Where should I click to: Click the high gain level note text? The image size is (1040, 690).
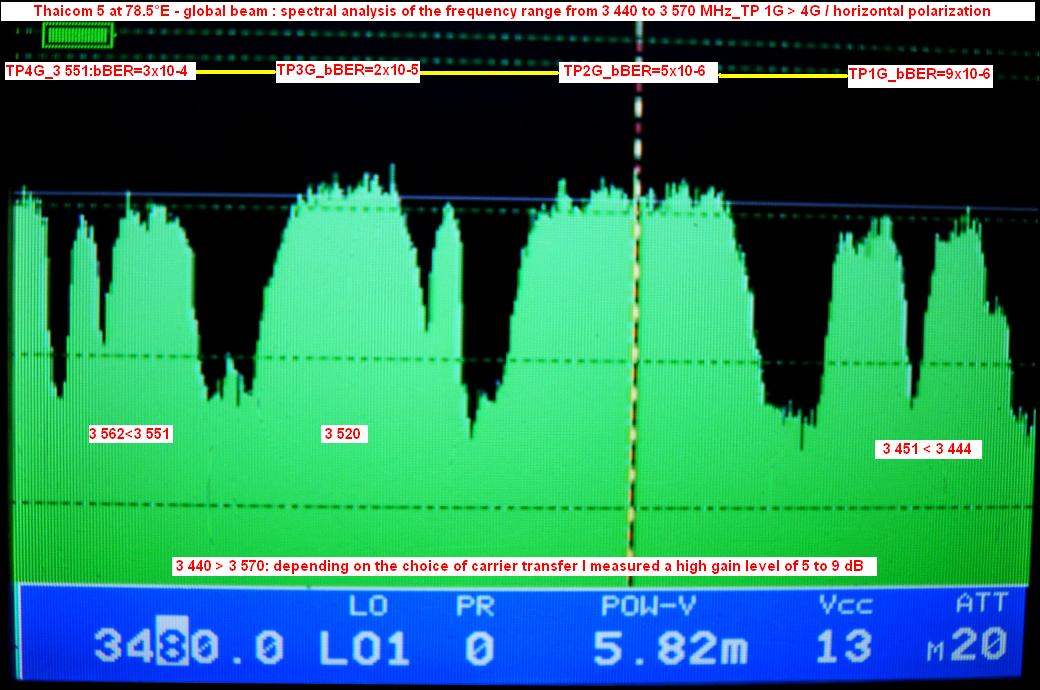[x=524, y=567]
